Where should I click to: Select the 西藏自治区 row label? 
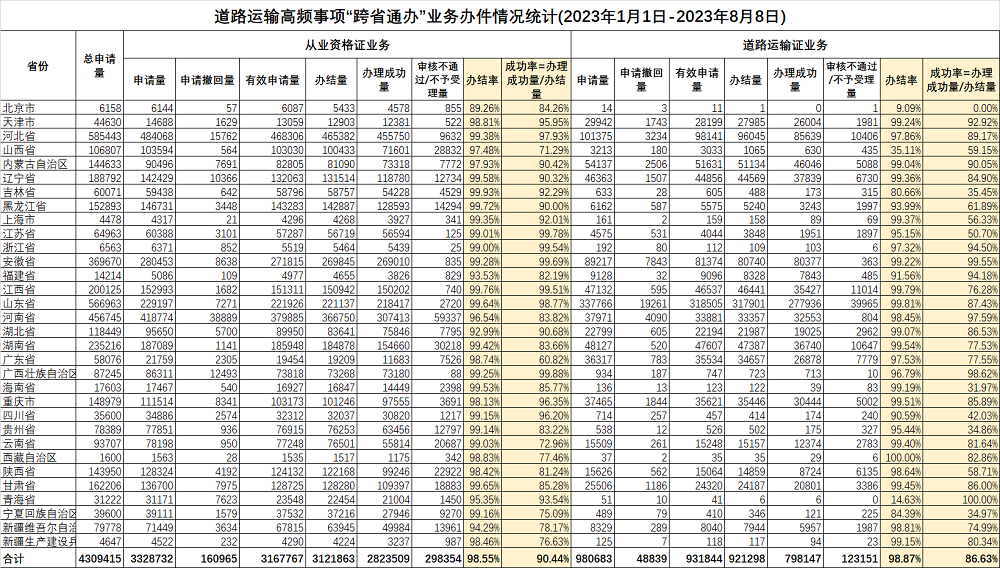point(29,456)
